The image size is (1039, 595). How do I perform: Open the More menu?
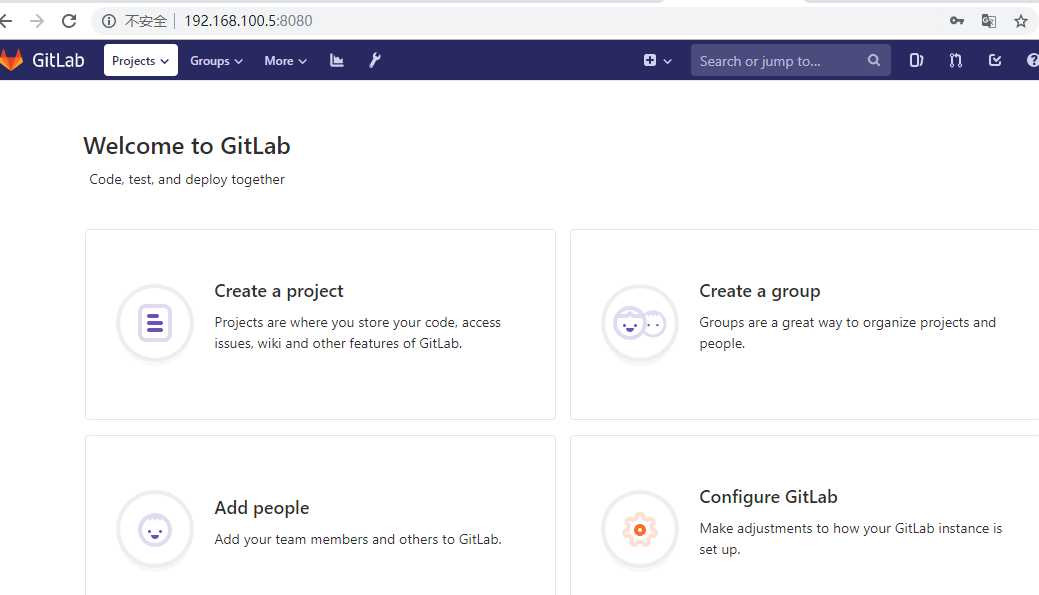tap(285, 61)
